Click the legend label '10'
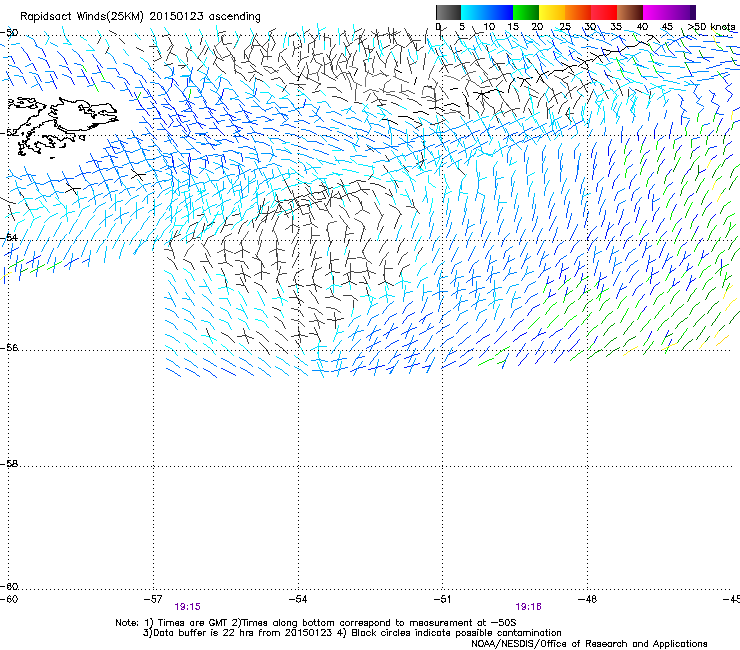This screenshot has height=650, width=740. click(489, 27)
